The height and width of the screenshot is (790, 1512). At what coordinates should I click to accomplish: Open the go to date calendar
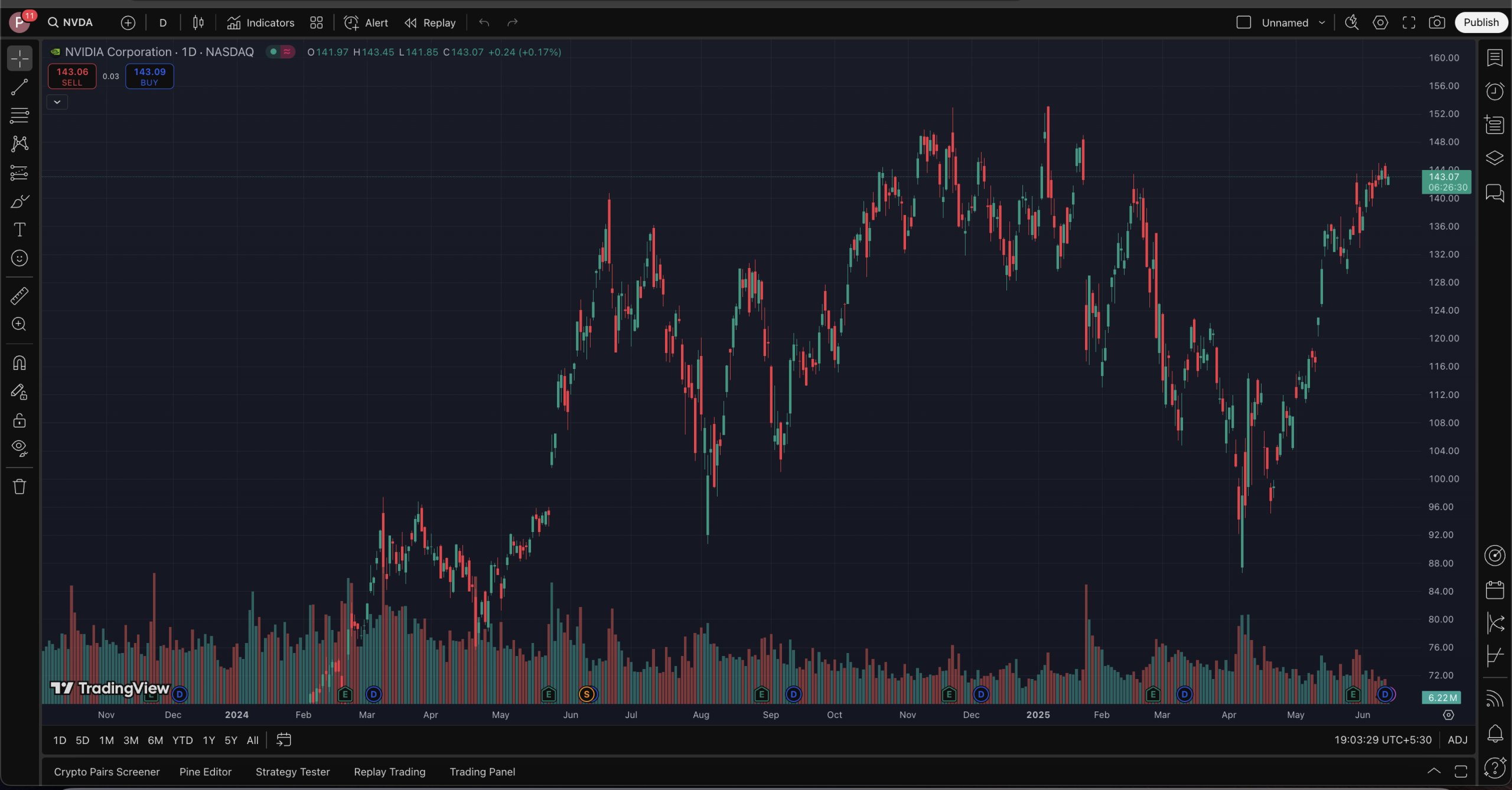coord(284,740)
